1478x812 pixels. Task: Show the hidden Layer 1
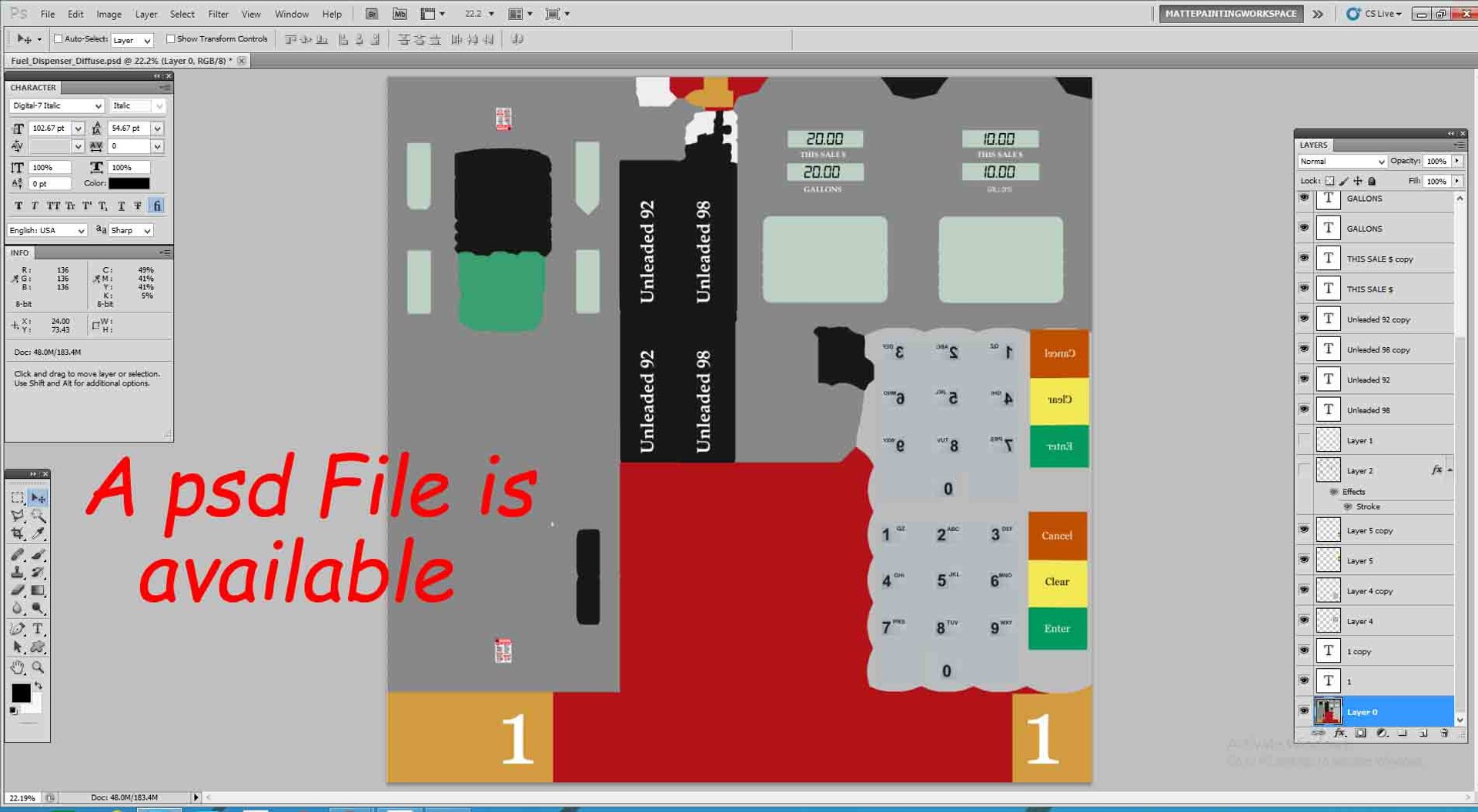coord(1304,440)
